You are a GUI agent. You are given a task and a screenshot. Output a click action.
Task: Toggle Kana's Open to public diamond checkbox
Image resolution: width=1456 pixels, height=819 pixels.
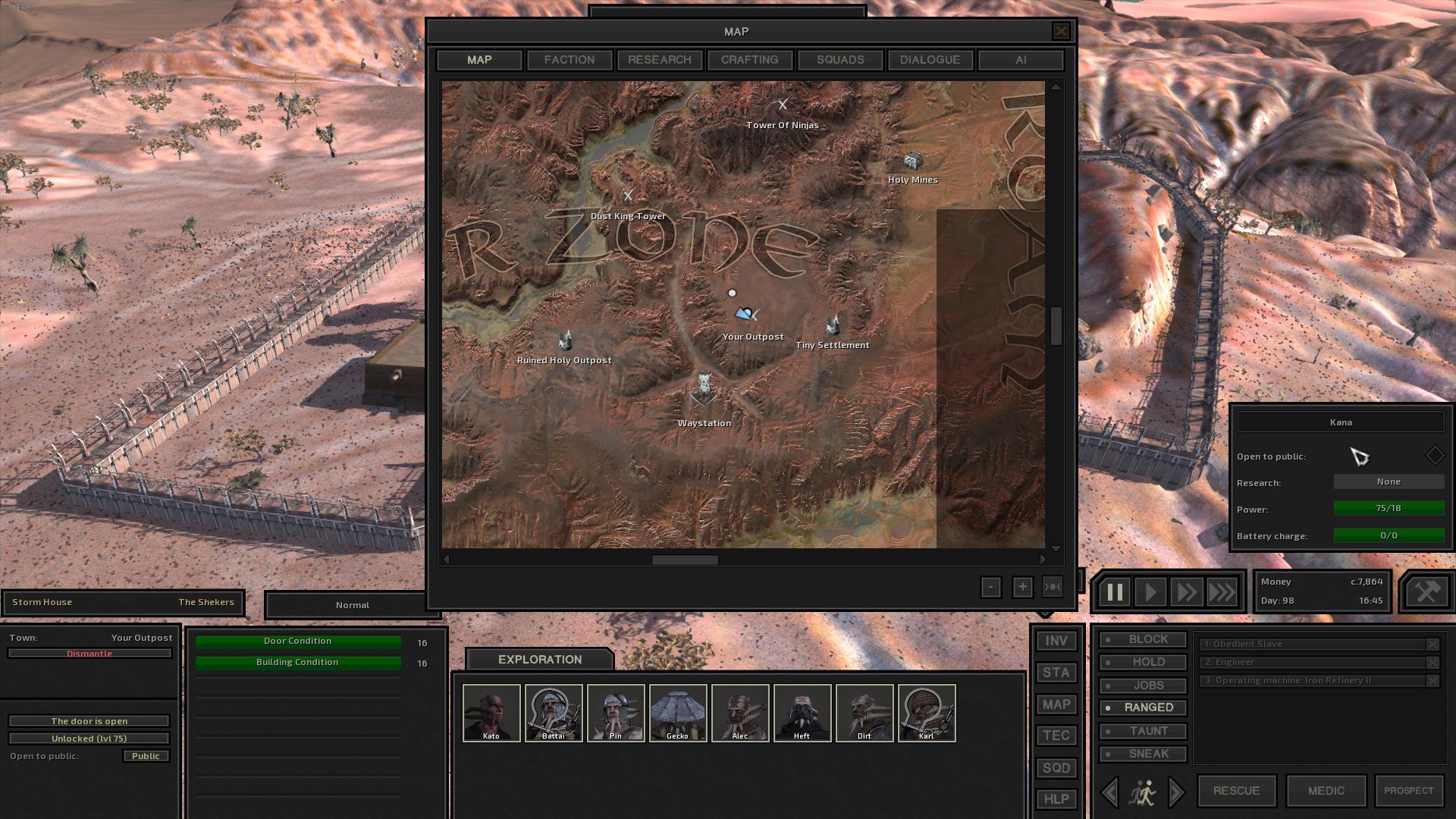1435,455
